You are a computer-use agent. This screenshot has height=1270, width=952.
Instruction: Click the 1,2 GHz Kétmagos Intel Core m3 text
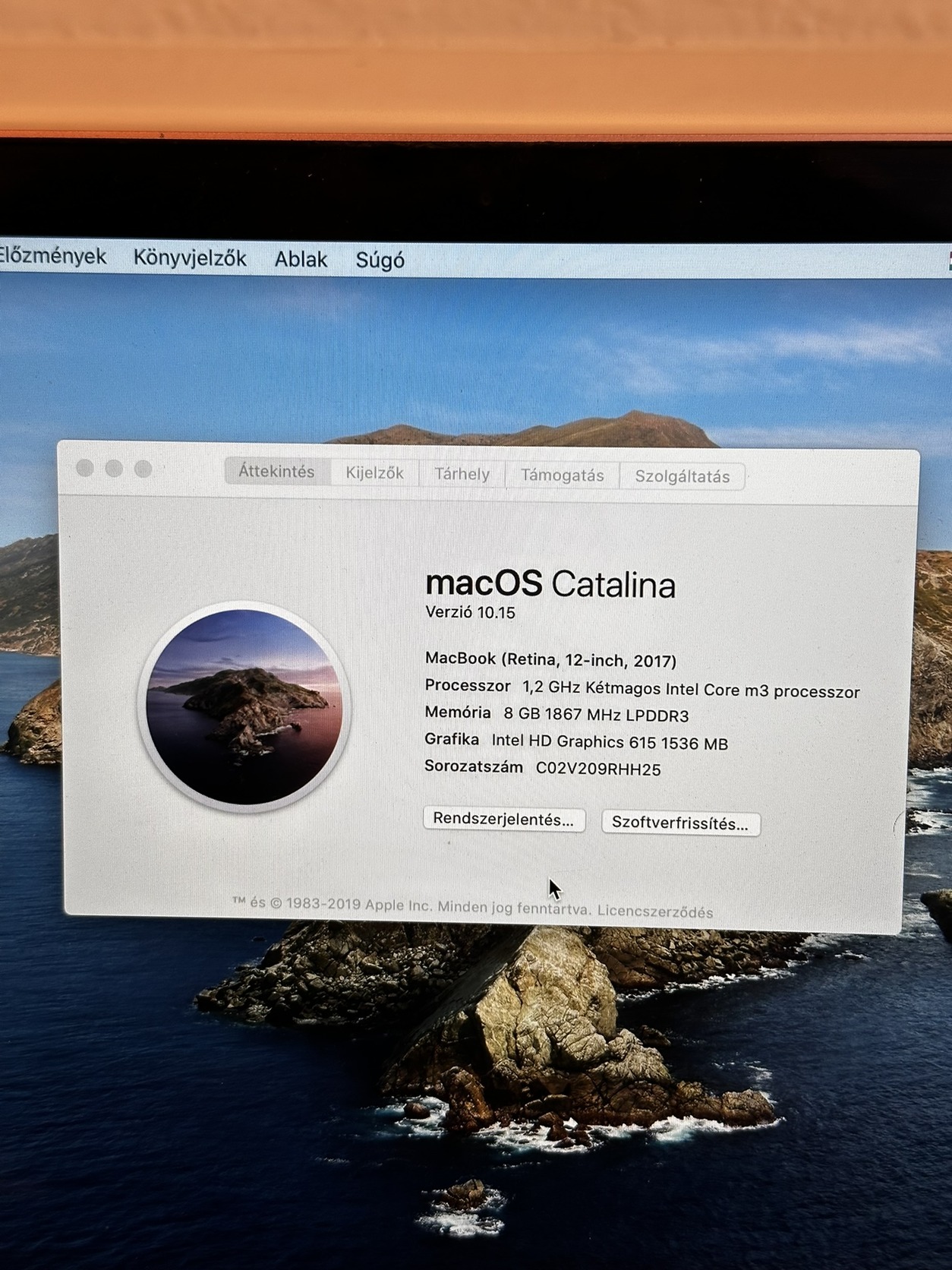pos(691,690)
